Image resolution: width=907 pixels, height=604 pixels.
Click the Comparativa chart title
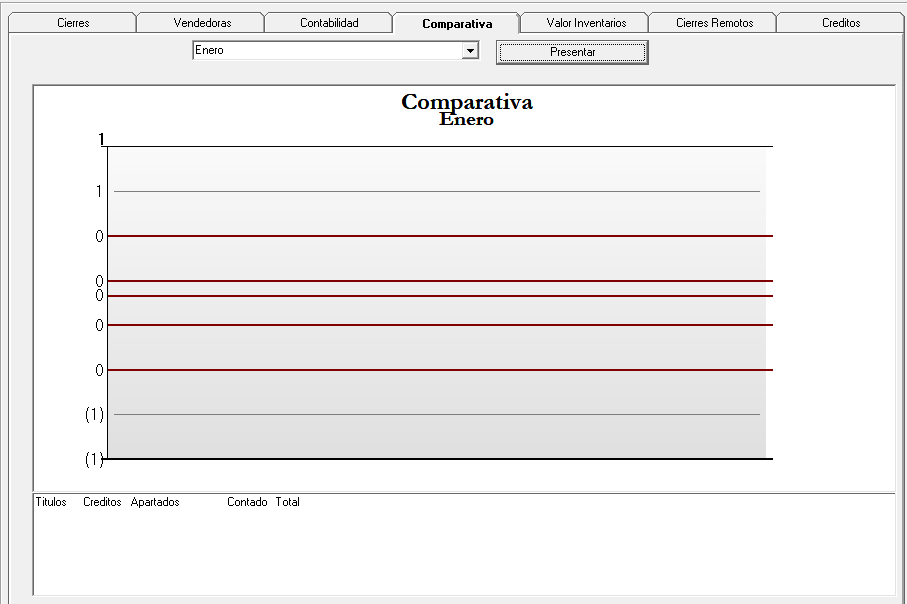point(467,102)
